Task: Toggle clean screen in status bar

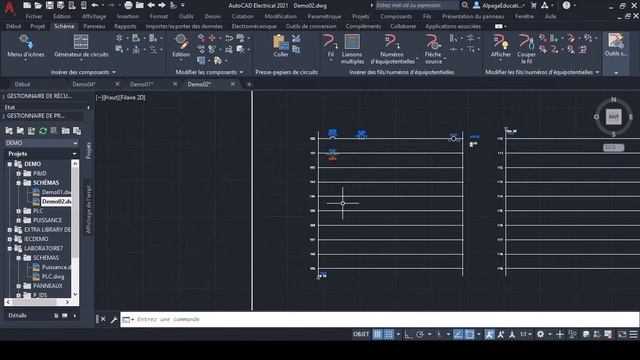Action: (622, 334)
